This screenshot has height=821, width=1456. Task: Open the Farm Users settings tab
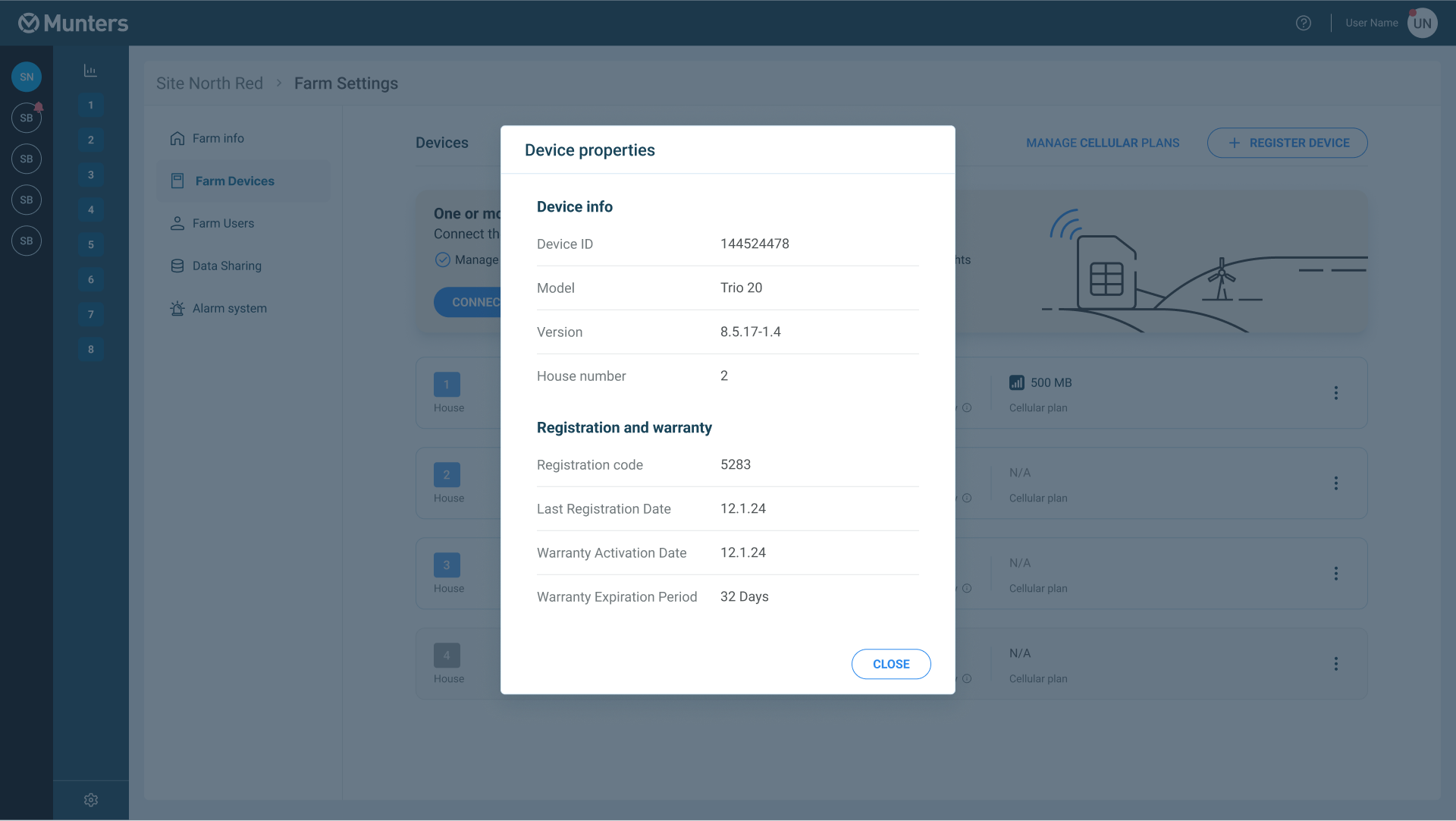point(223,223)
